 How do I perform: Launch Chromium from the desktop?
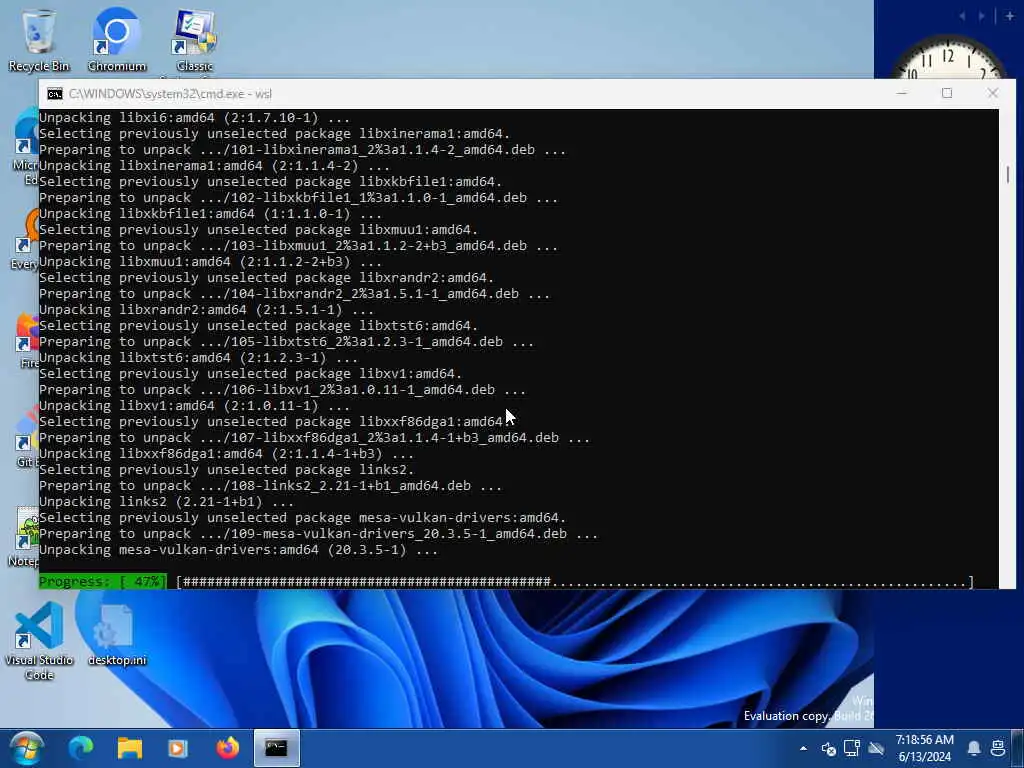117,39
